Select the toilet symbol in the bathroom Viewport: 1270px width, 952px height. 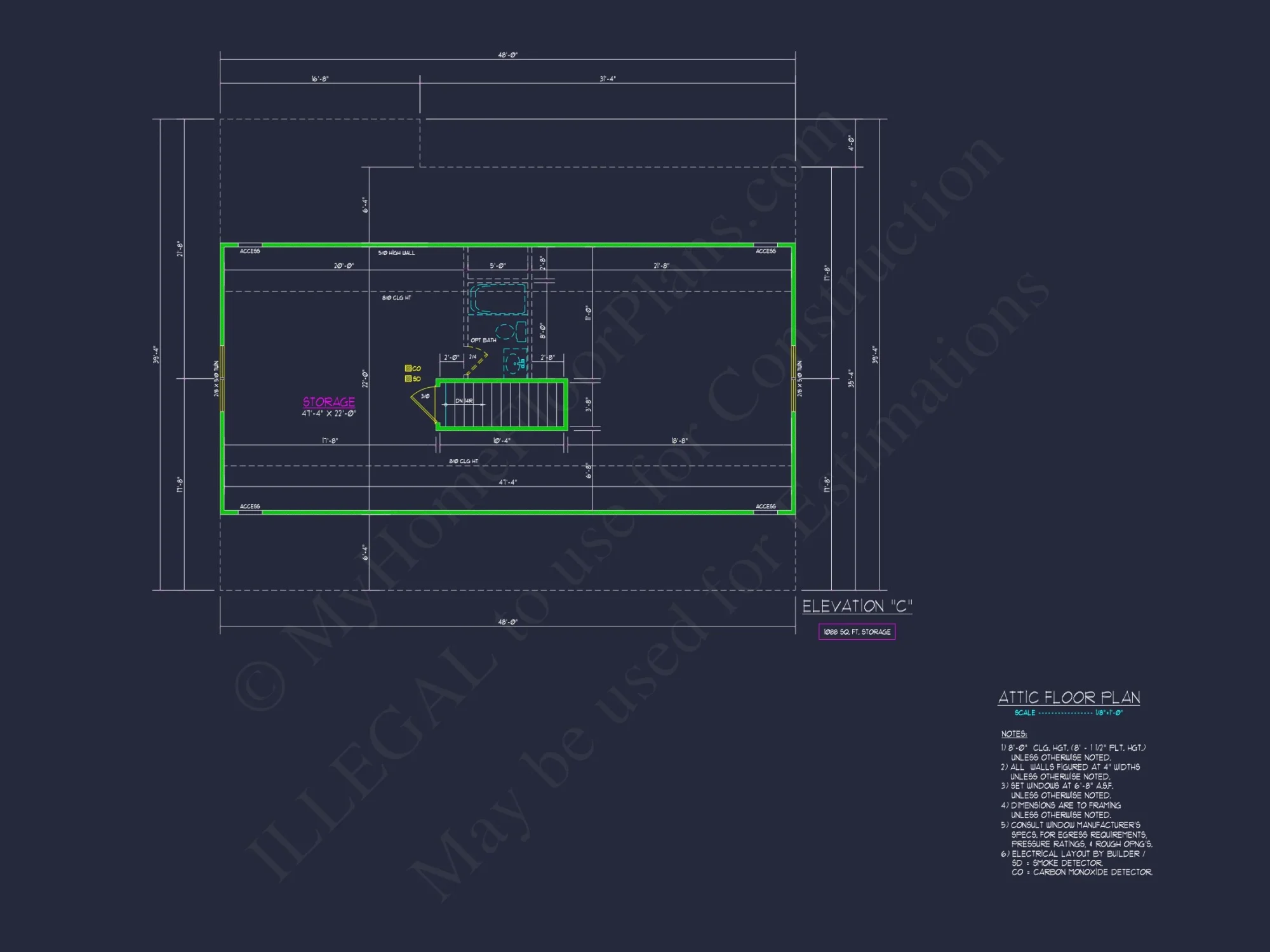pos(506,332)
